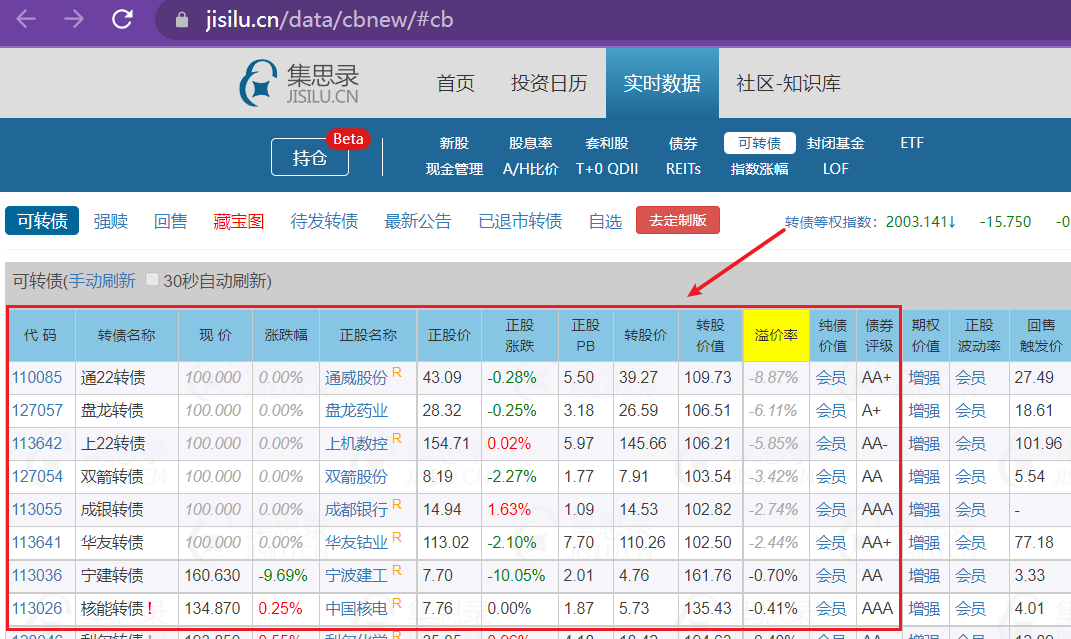Click the red exclamation mark beside 核能转债
The height and width of the screenshot is (639, 1071).
pos(150,608)
